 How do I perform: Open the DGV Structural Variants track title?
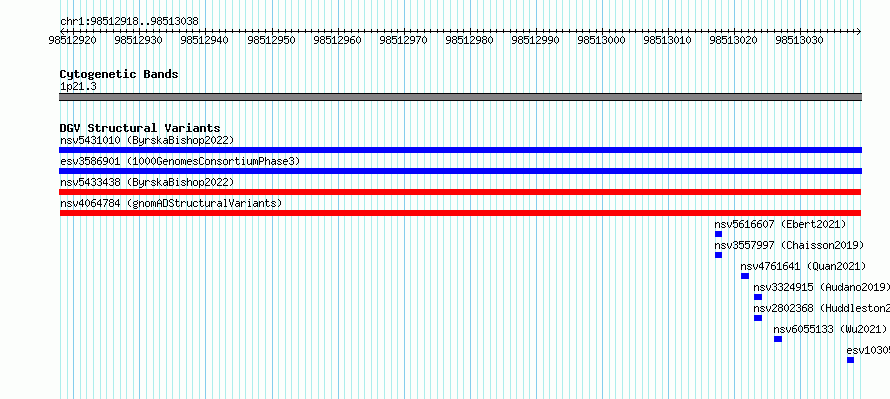140,128
